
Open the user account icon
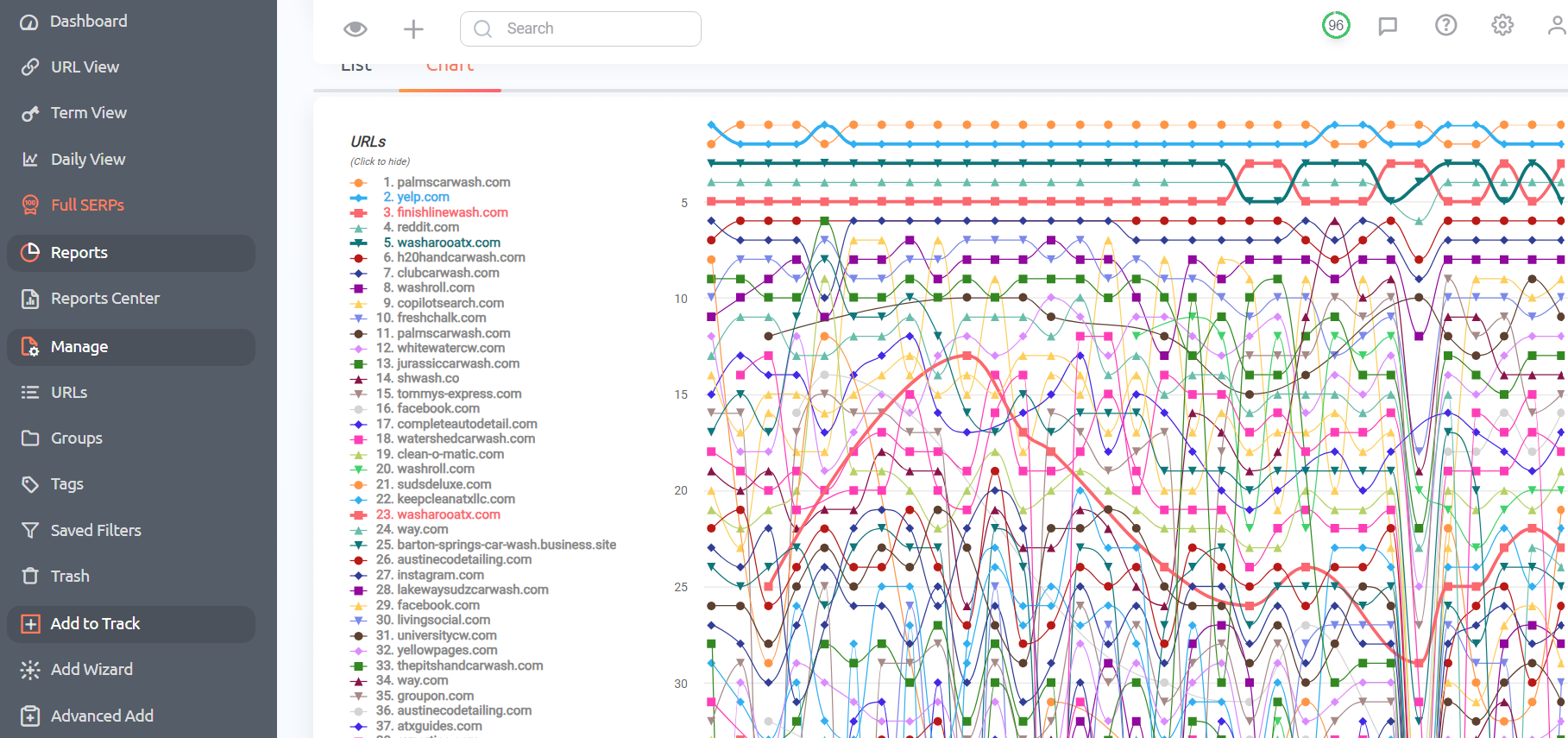click(1557, 25)
